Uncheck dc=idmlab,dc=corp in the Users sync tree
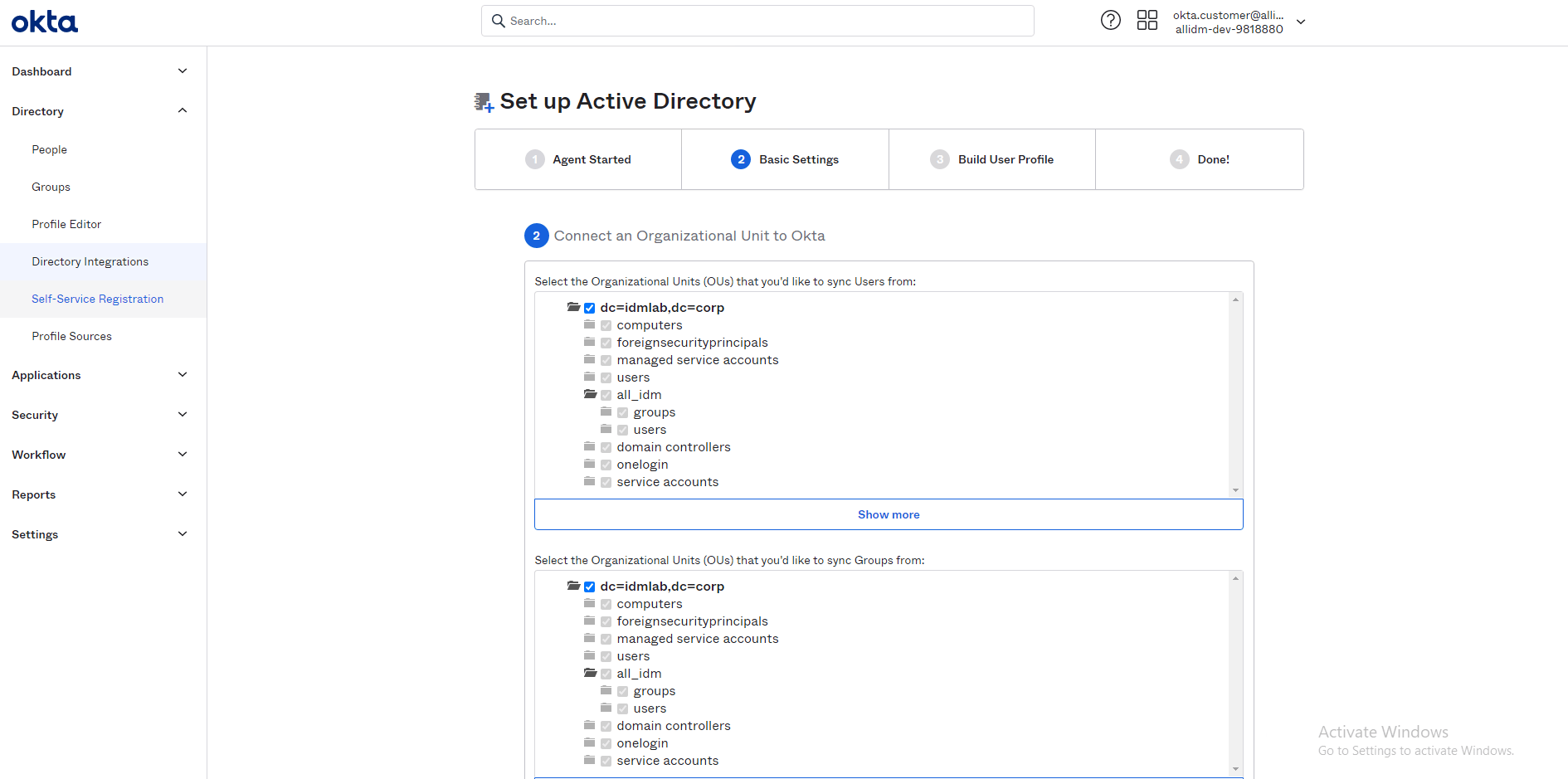This screenshot has height=779, width=1568. pos(590,308)
